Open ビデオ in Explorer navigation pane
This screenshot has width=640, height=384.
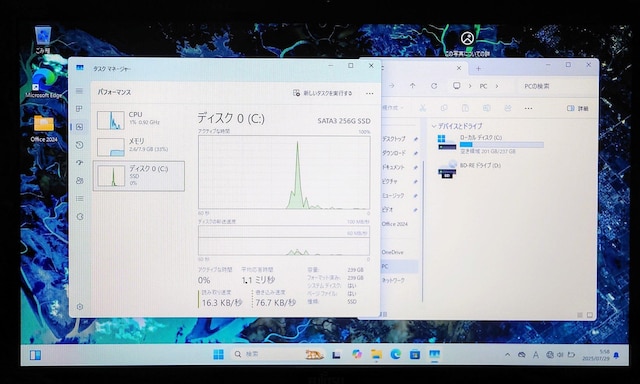tap(387, 209)
